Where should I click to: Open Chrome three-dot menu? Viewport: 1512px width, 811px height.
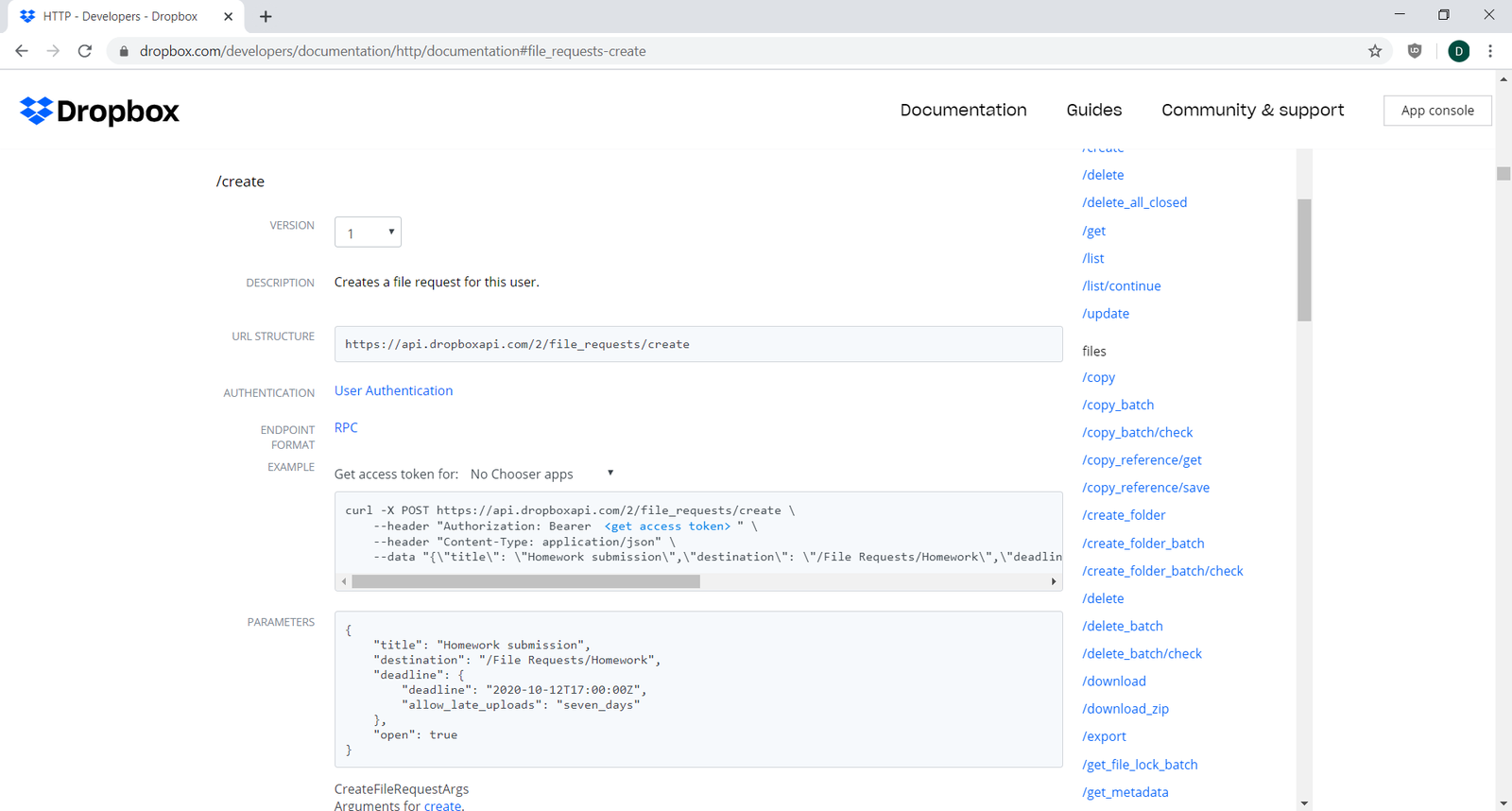click(x=1490, y=51)
